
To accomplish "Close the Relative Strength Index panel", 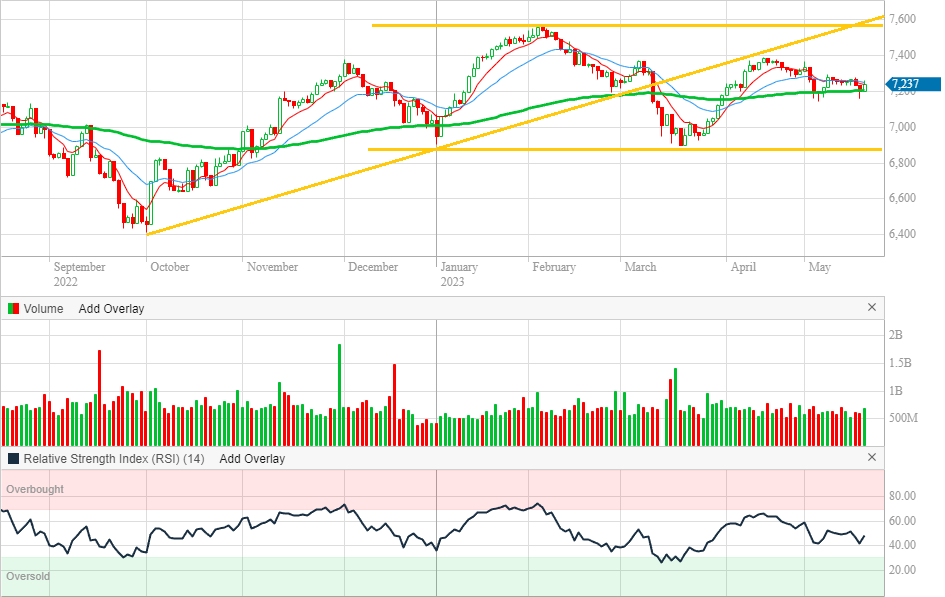I will [871, 458].
